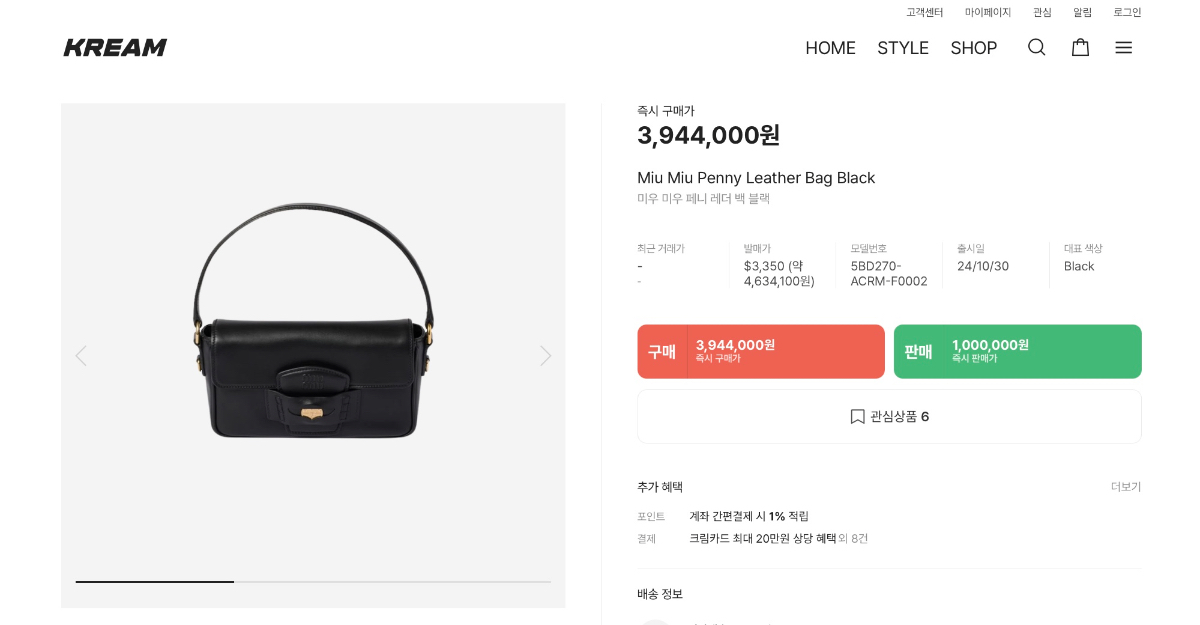This screenshot has width=1200, height=625.
Task: Show the next product image
Action: click(545, 355)
